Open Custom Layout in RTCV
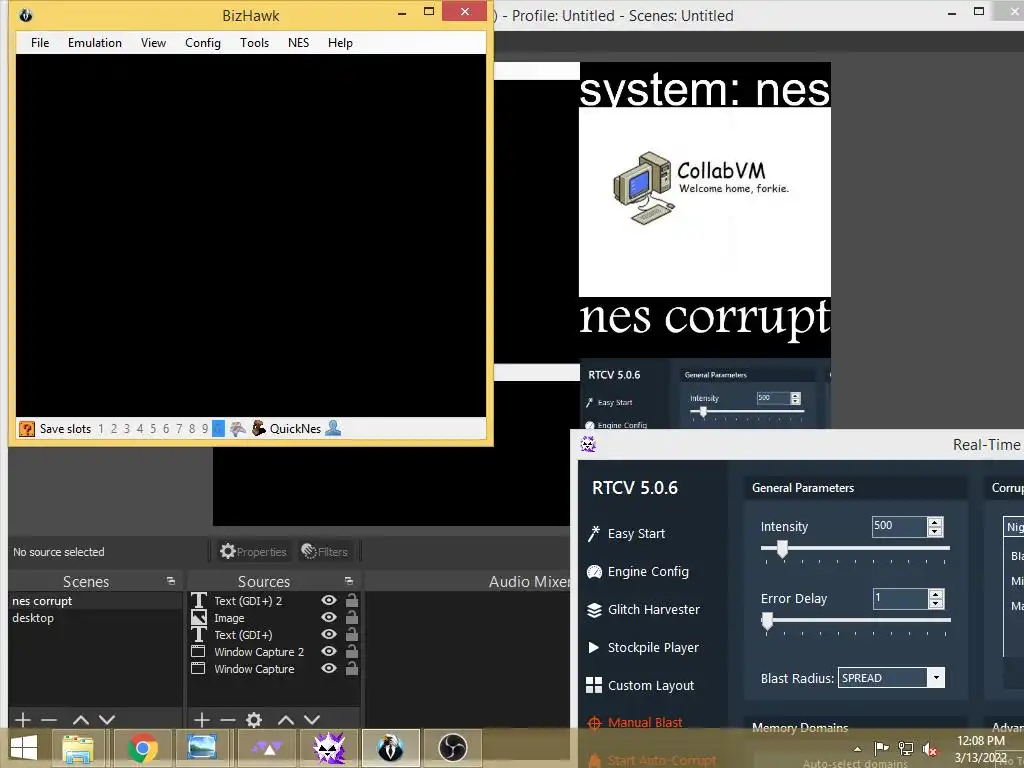Viewport: 1024px width, 768px height. point(640,685)
